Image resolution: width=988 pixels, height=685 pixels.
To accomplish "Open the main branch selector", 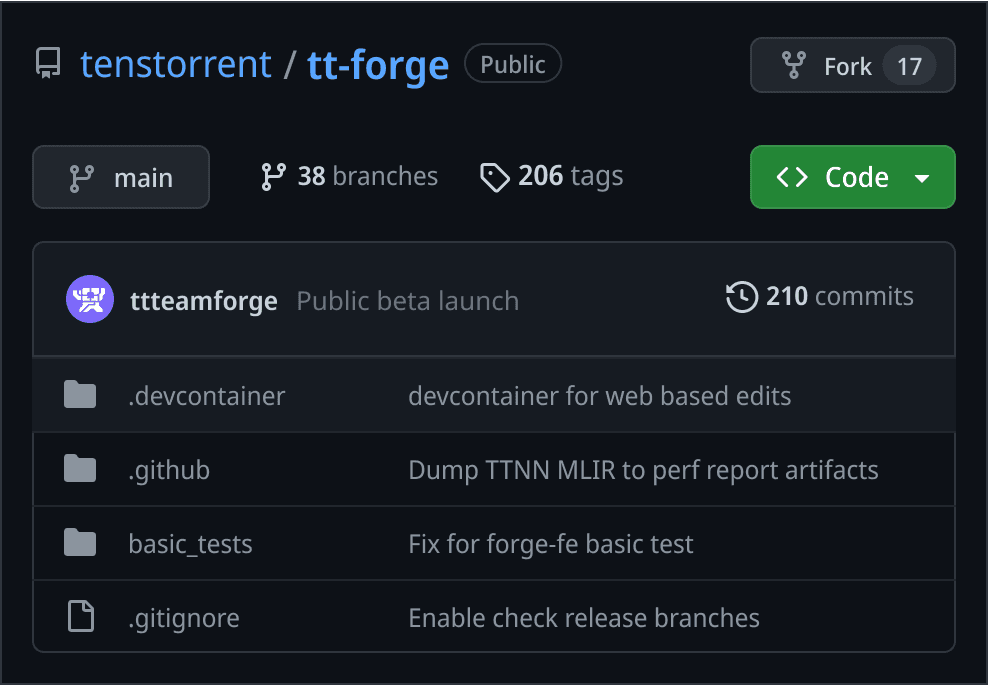I will click(x=120, y=177).
